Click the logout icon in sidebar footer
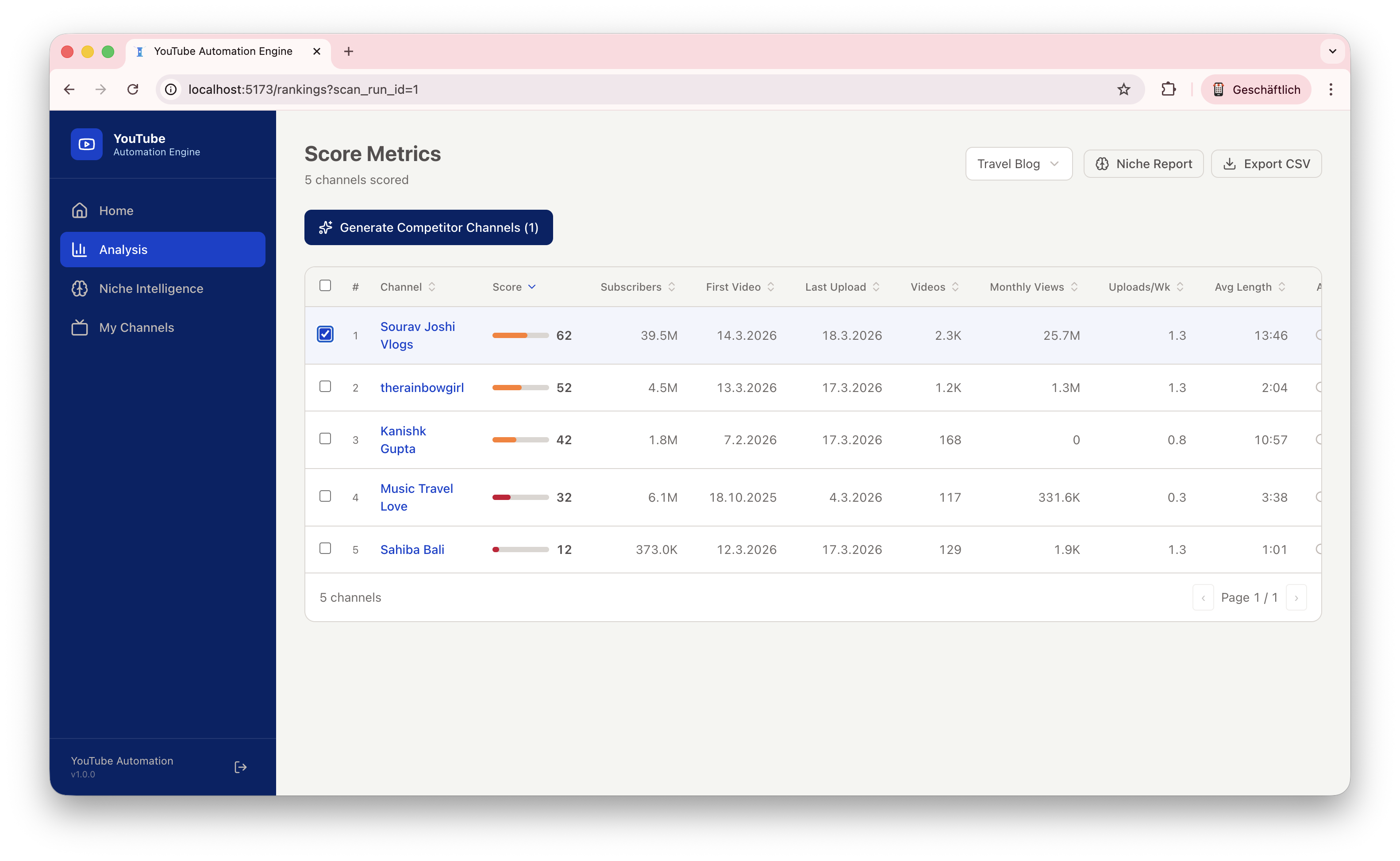Screen dimensions: 1400x861 click(x=240, y=767)
